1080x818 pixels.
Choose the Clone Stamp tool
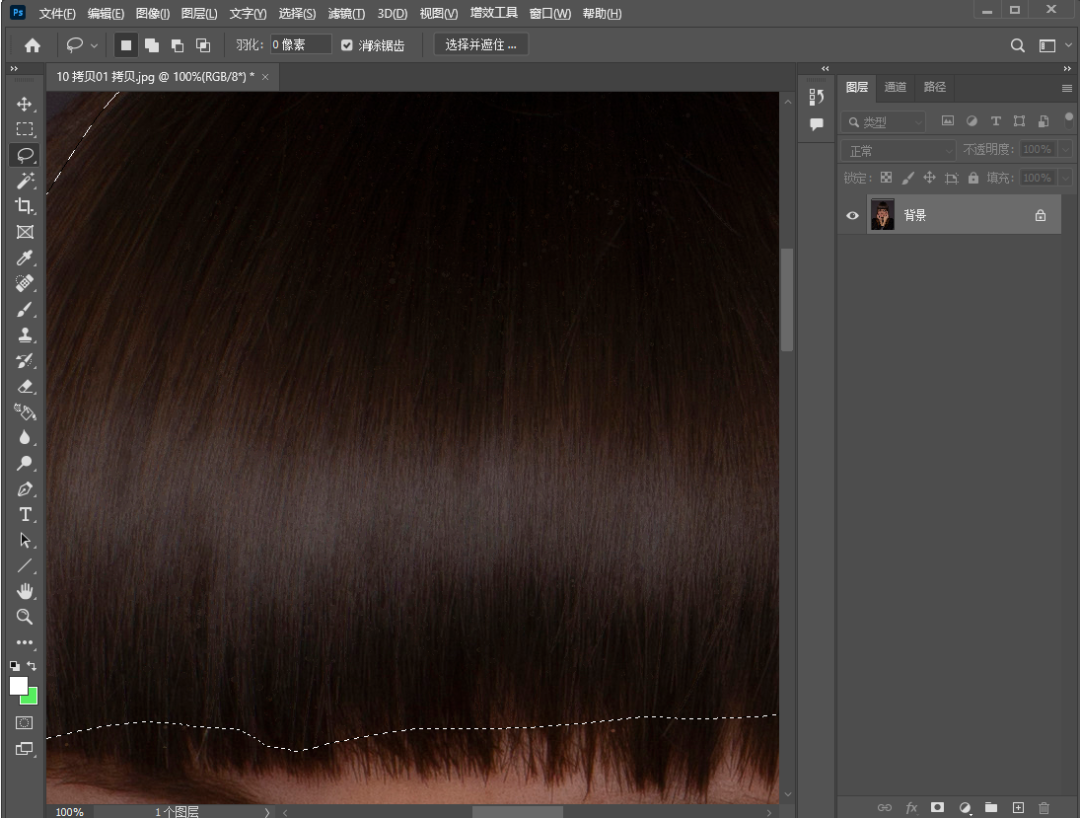(x=25, y=335)
